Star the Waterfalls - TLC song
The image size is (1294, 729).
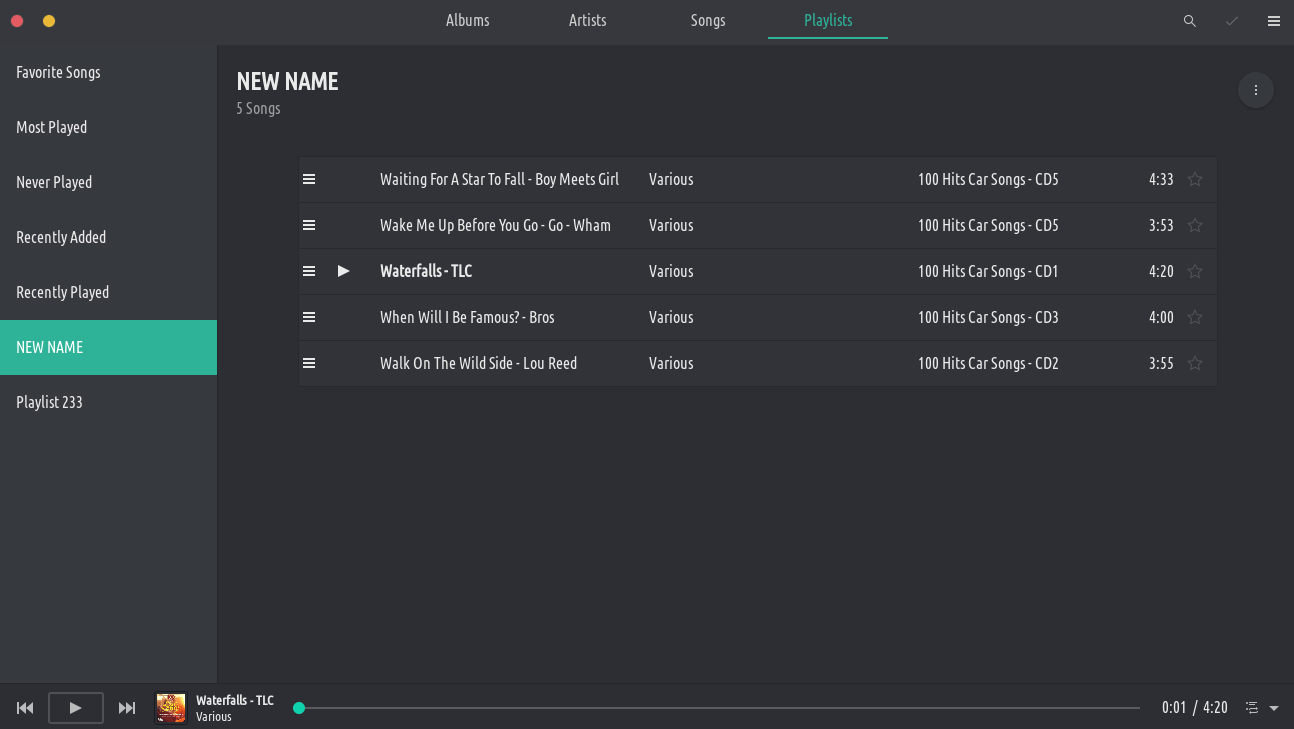[x=1195, y=271]
